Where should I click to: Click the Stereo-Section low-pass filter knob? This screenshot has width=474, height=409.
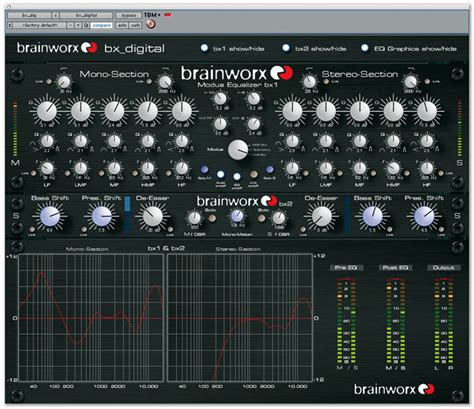(x=410, y=82)
